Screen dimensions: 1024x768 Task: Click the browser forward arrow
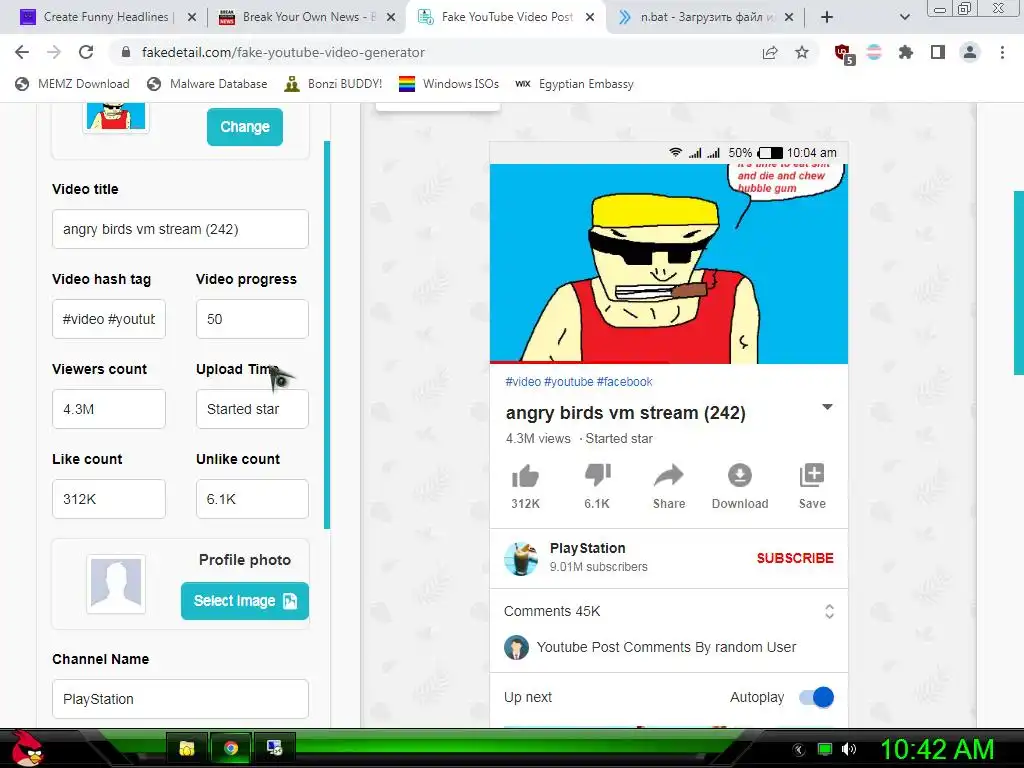click(54, 52)
